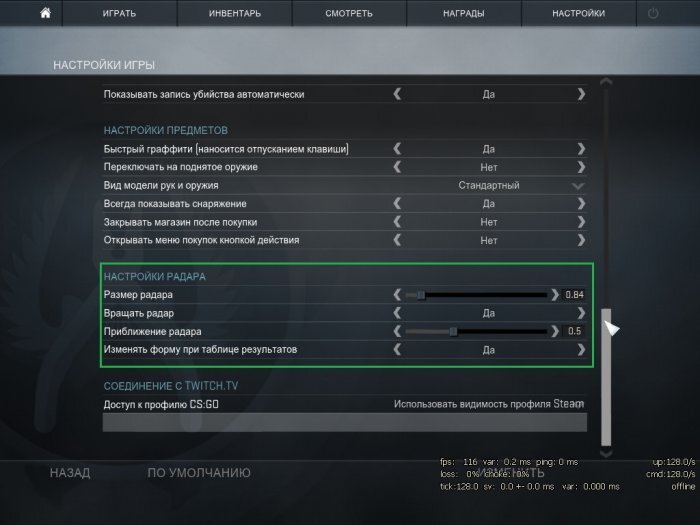
Task: Open Доступ к профилю CS:GO dropdown
Action: coord(489,404)
